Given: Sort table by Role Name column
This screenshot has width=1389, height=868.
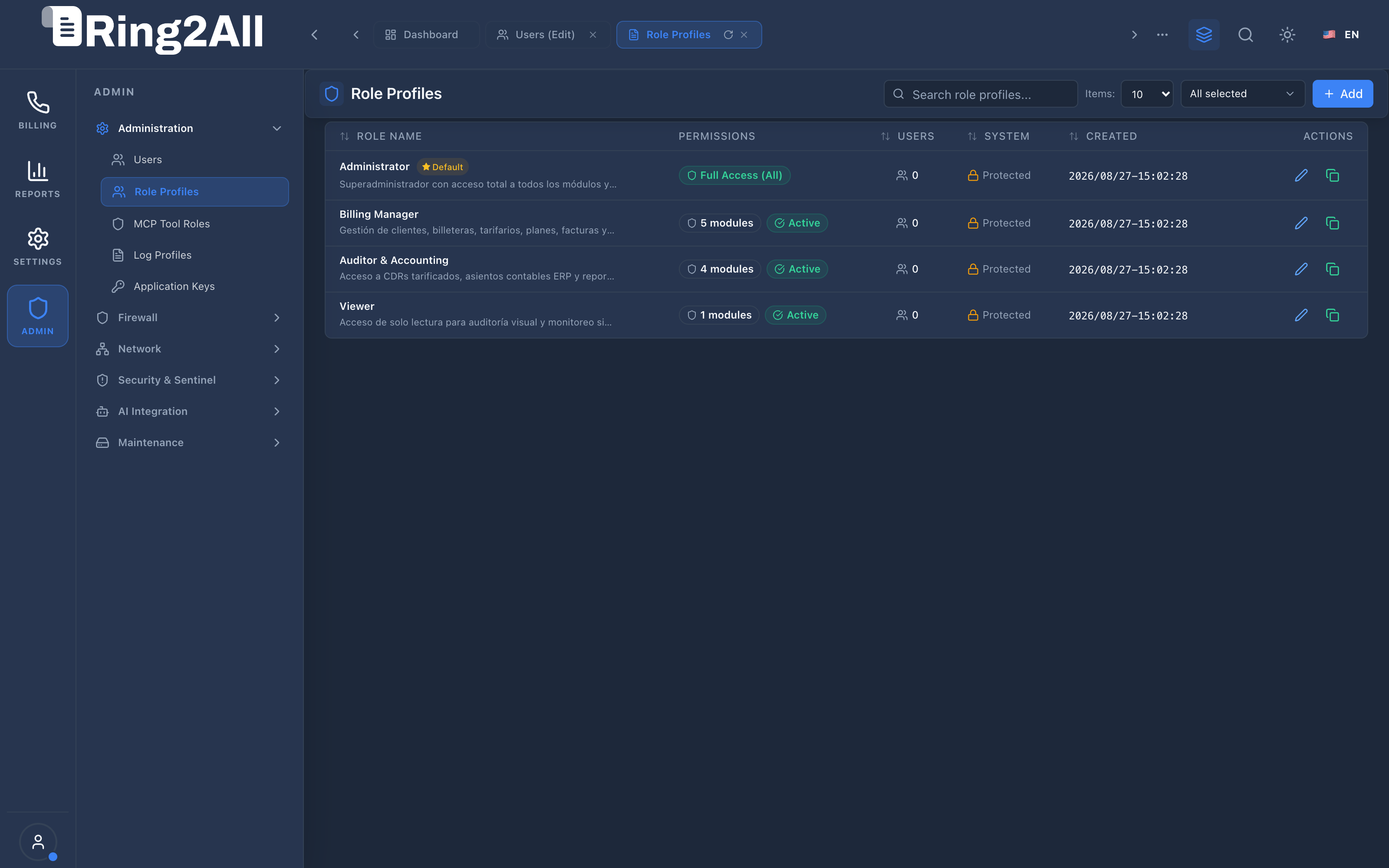Looking at the screenshot, I should coord(381,136).
